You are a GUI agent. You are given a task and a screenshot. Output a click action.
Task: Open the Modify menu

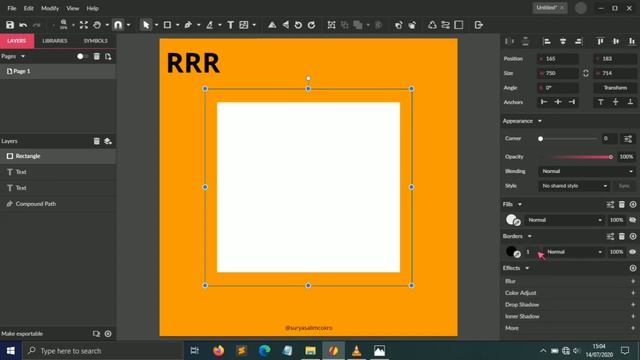point(50,8)
